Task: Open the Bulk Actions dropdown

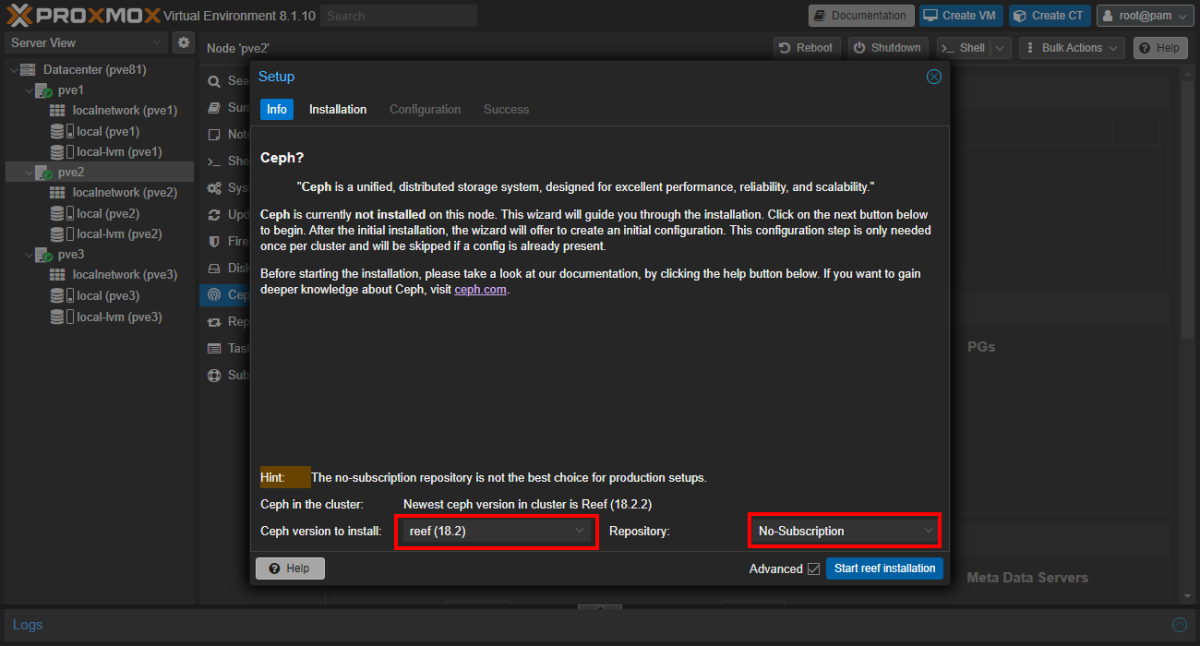Action: 1071,48
